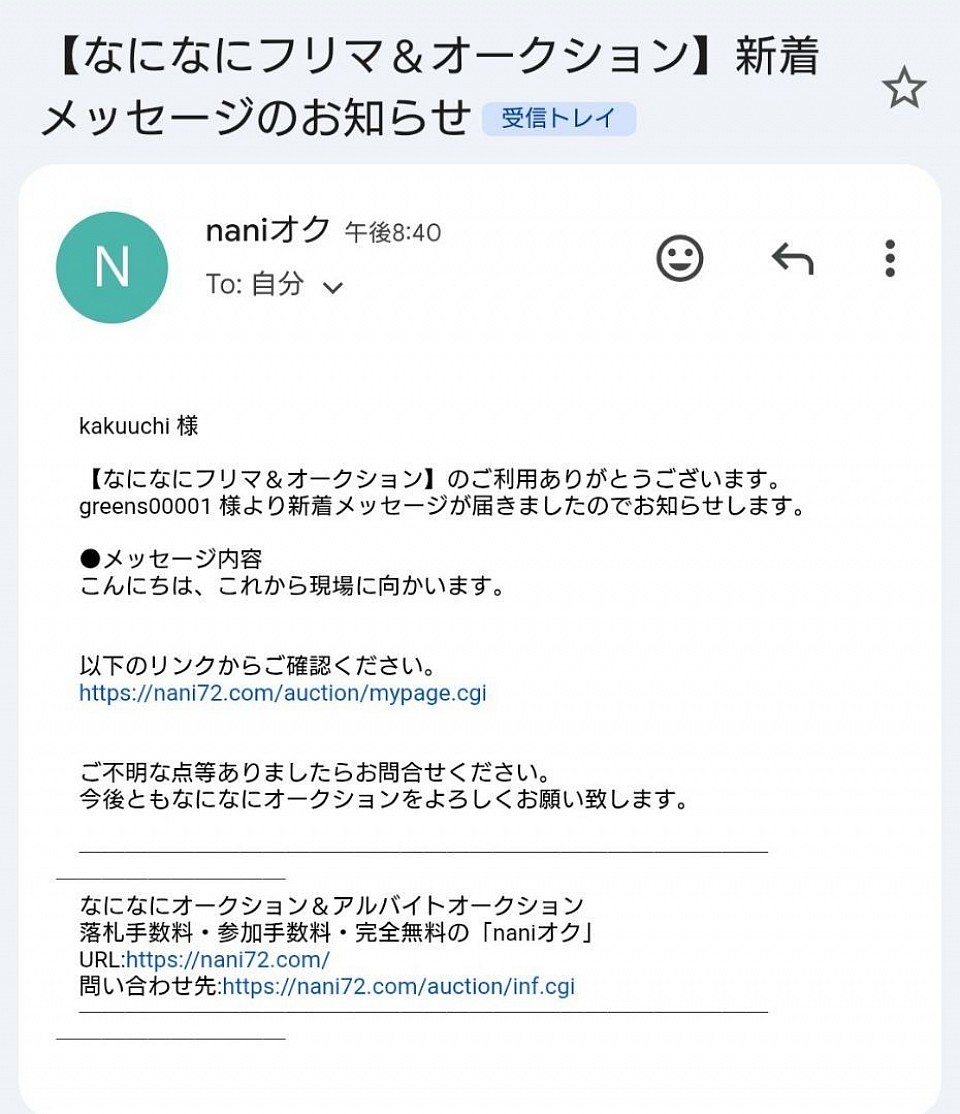Star this email message

pyautogui.click(x=904, y=89)
